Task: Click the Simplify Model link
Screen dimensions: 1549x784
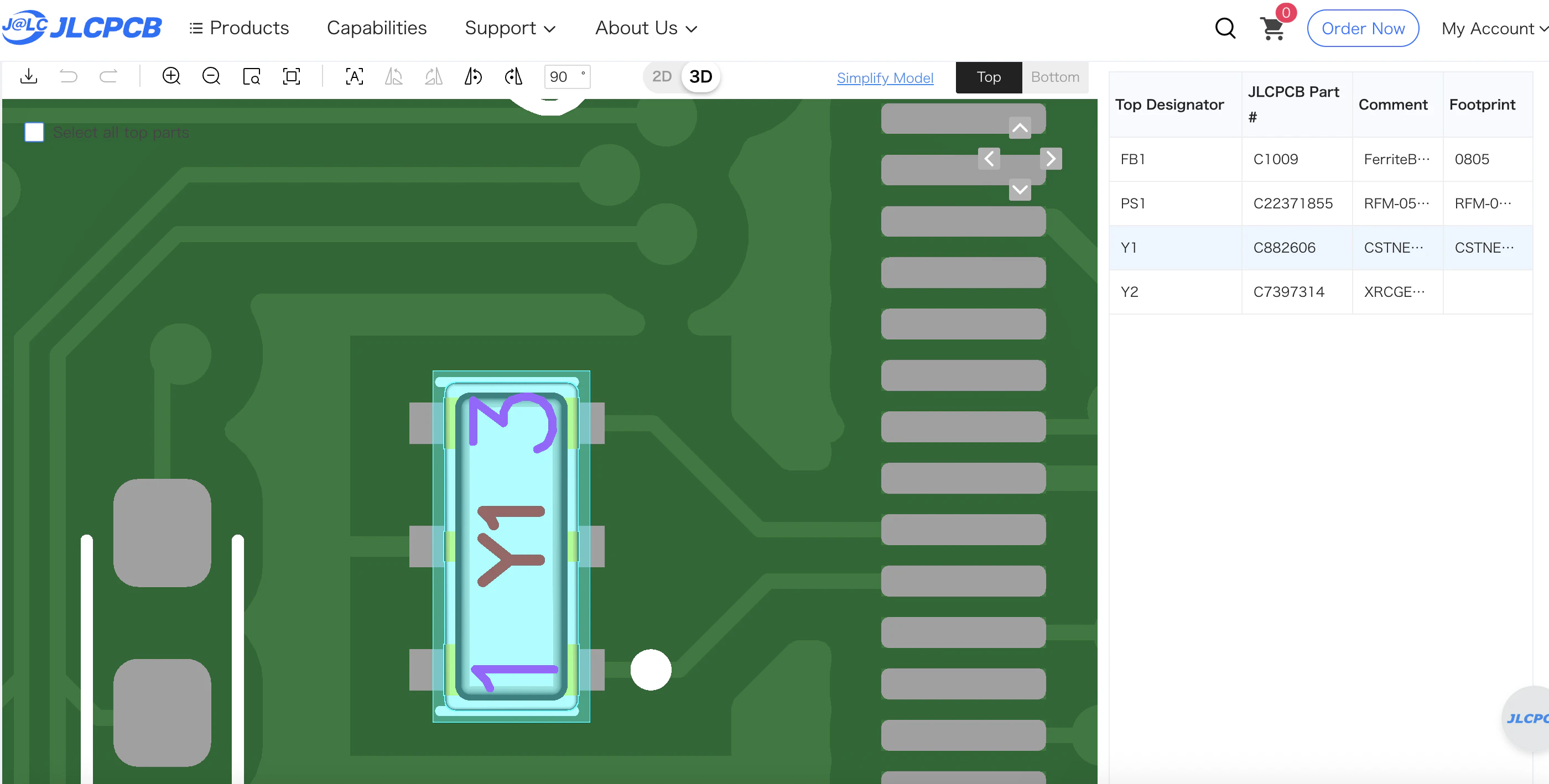Action: [x=885, y=77]
